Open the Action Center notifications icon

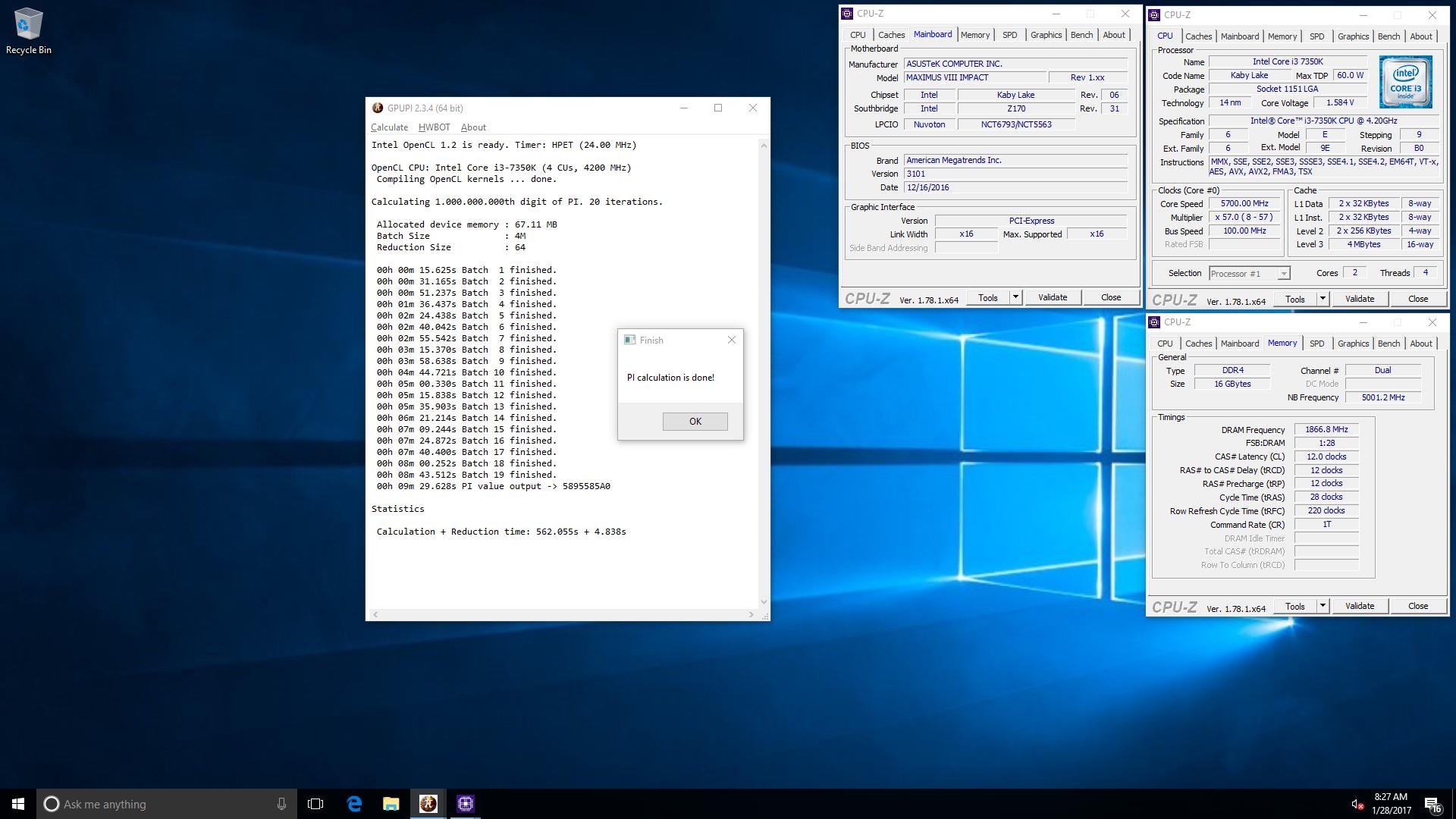coord(1432,804)
